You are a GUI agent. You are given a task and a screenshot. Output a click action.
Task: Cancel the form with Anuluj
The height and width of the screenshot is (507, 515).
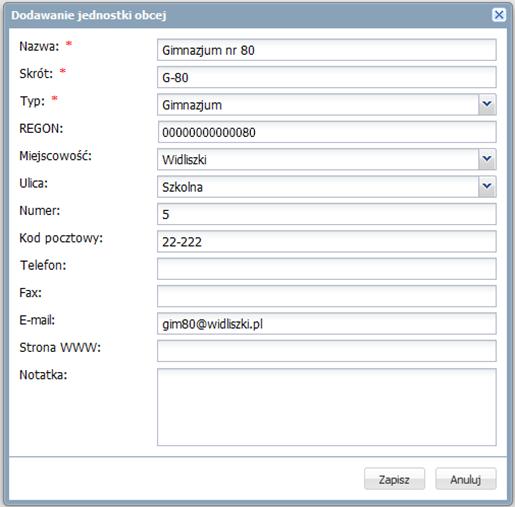click(466, 479)
